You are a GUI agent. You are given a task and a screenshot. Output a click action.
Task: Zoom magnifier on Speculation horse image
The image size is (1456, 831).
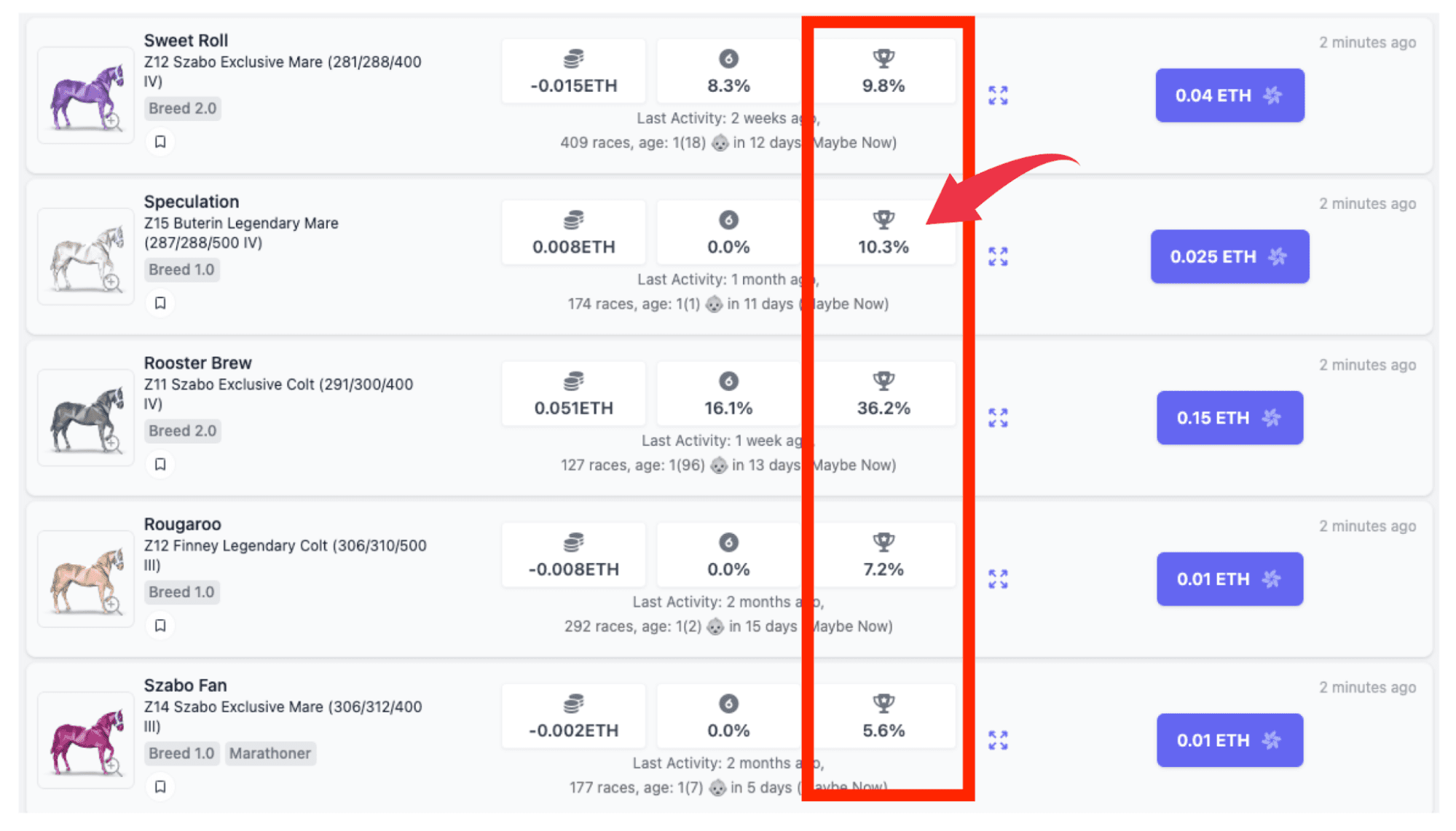click(x=111, y=282)
